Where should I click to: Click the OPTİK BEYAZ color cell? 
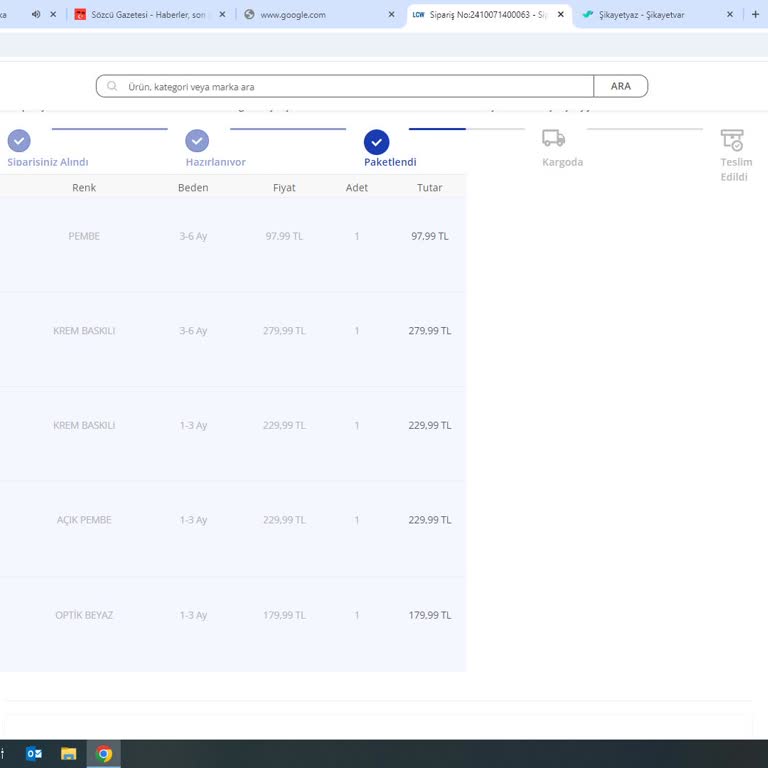click(x=84, y=615)
